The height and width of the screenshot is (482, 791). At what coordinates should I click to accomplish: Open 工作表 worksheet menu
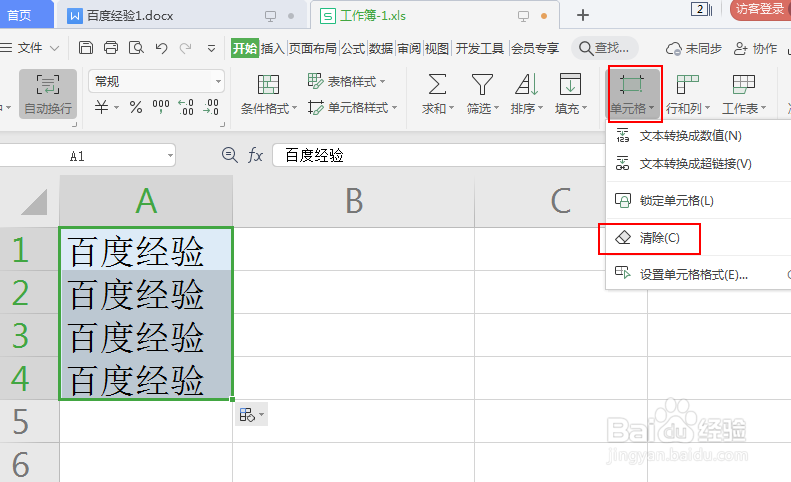744,94
